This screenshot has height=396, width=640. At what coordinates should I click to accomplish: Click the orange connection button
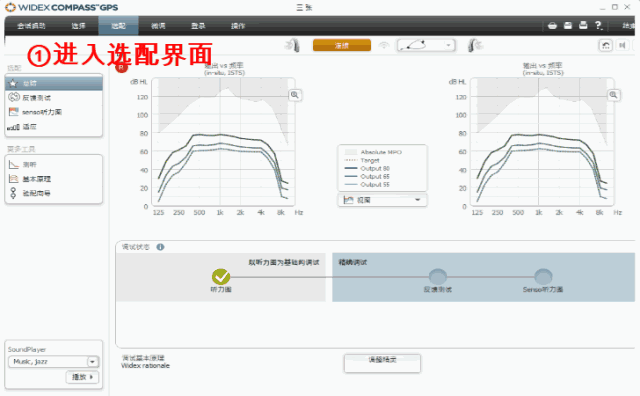[342, 45]
